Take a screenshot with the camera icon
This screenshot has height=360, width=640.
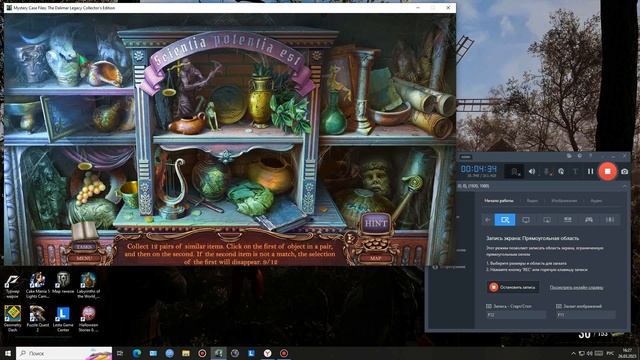click(624, 172)
